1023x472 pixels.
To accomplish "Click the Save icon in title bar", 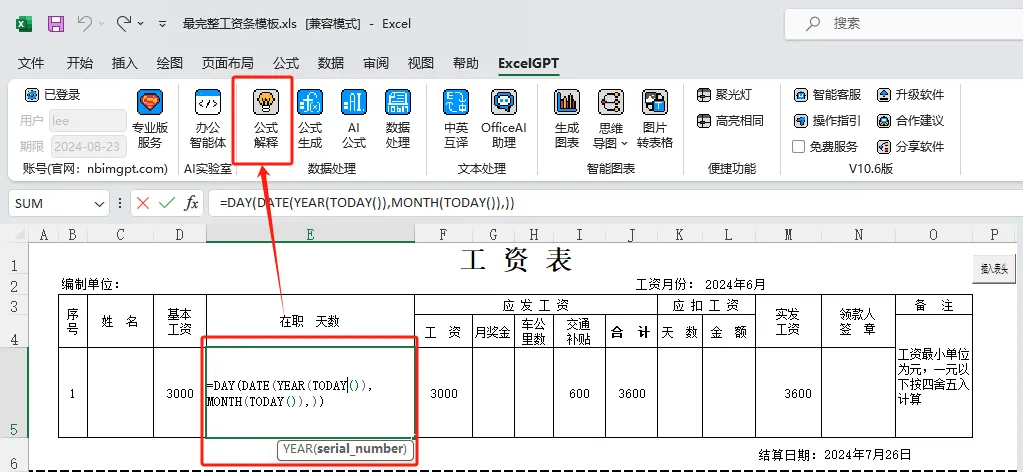I will (56, 24).
